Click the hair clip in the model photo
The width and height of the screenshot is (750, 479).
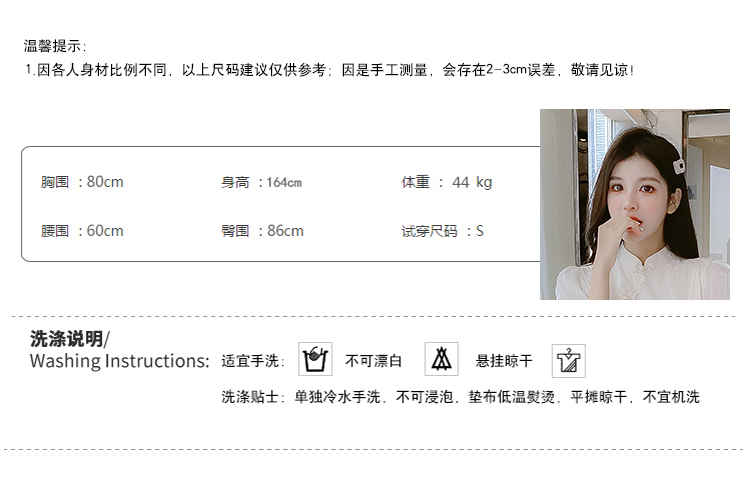click(x=679, y=165)
